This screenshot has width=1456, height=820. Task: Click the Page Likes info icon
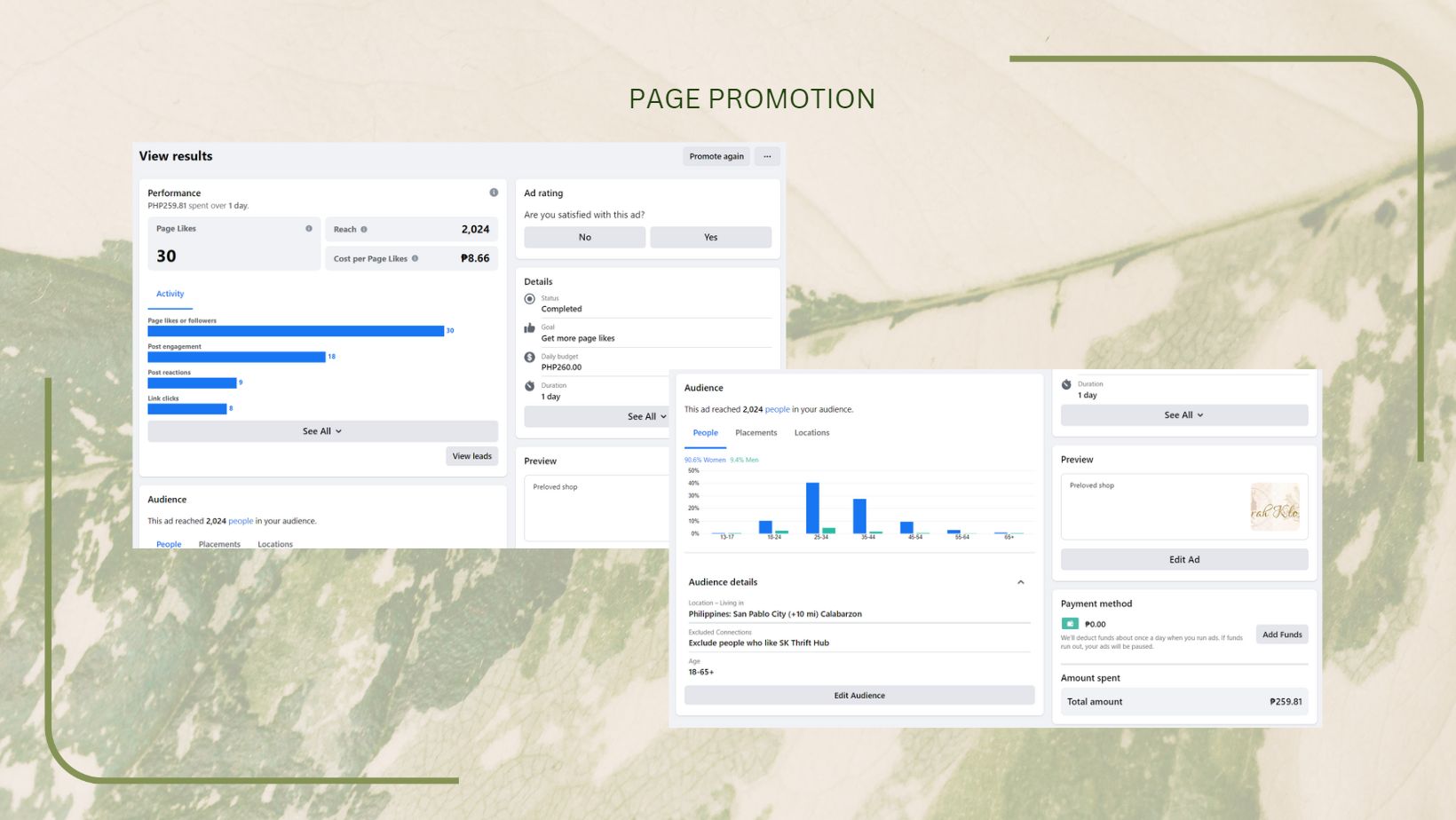click(x=309, y=228)
